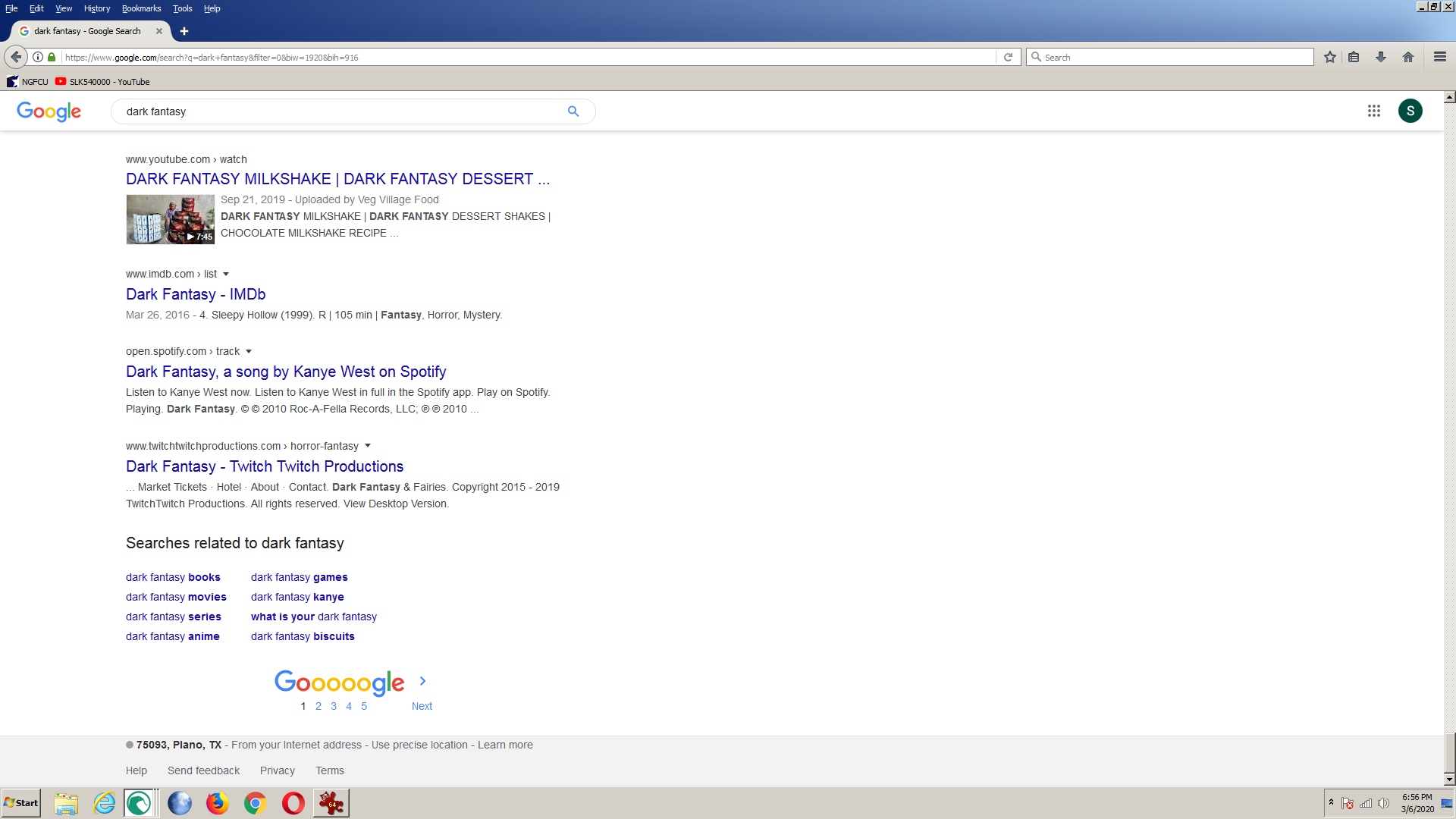Image resolution: width=1456 pixels, height=819 pixels.
Task: Open site information icon in address bar
Action: click(x=38, y=57)
